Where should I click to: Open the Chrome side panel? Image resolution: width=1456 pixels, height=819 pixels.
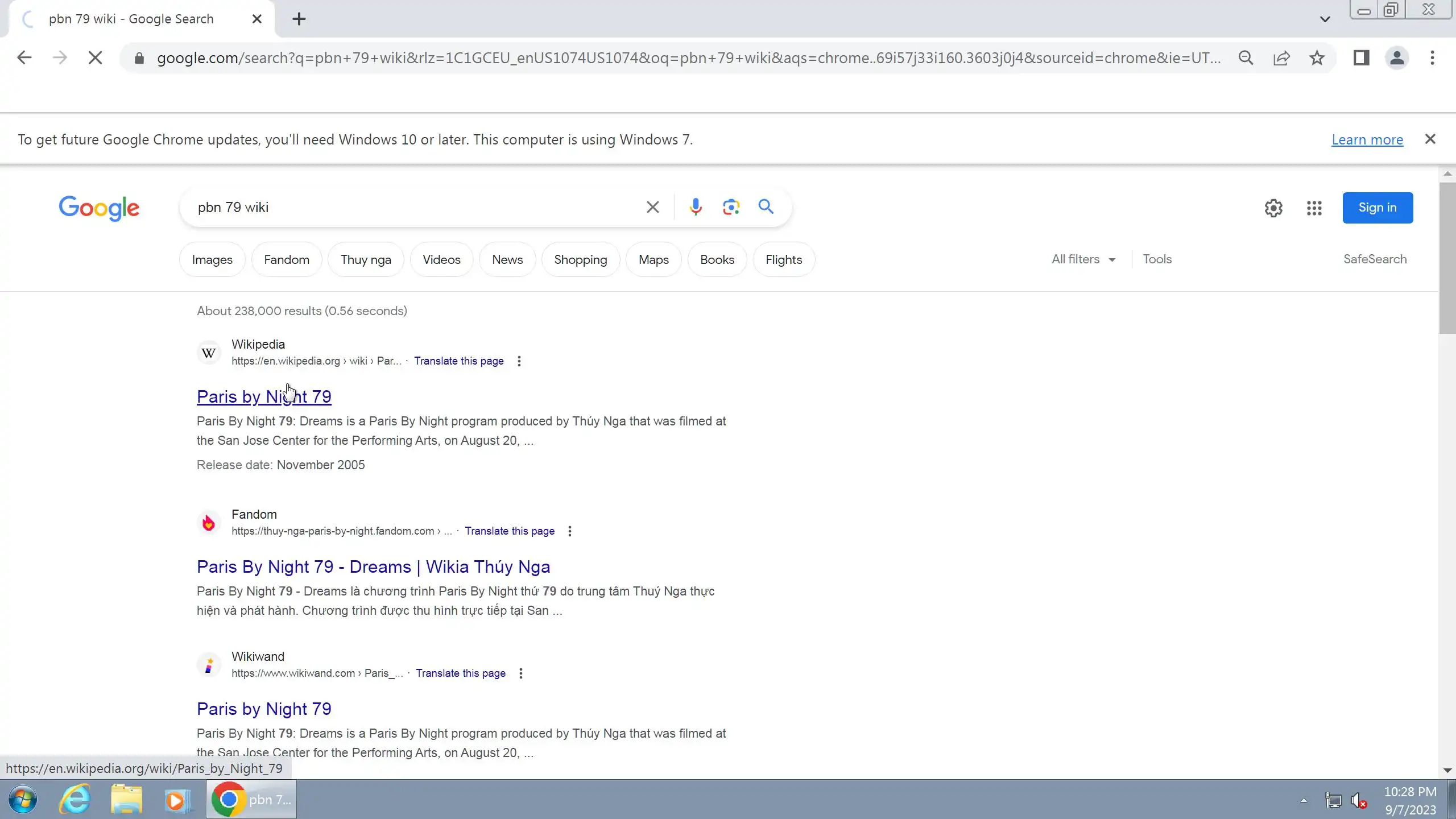click(1361, 58)
